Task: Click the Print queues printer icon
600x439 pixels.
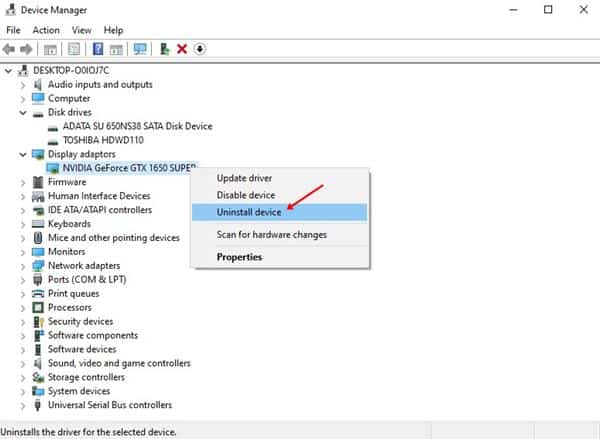Action: click(x=38, y=294)
